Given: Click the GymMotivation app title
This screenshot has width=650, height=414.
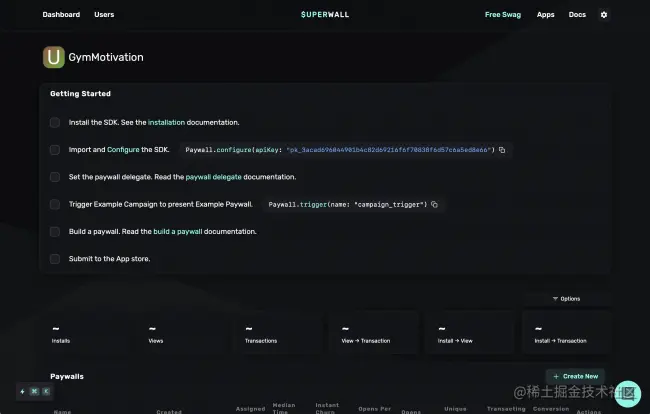Looking at the screenshot, I should [x=106, y=57].
